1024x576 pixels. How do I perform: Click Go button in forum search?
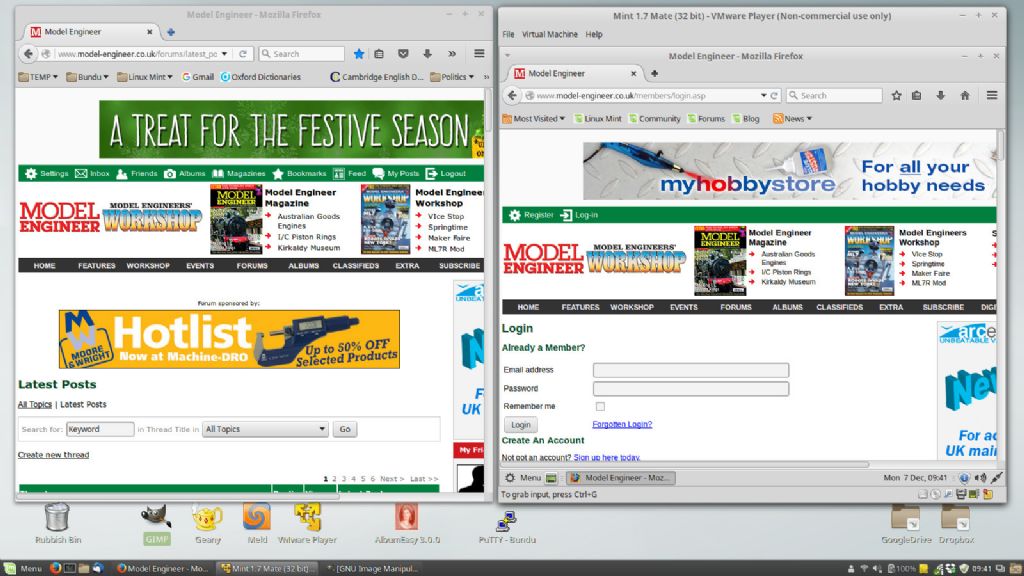tap(345, 429)
